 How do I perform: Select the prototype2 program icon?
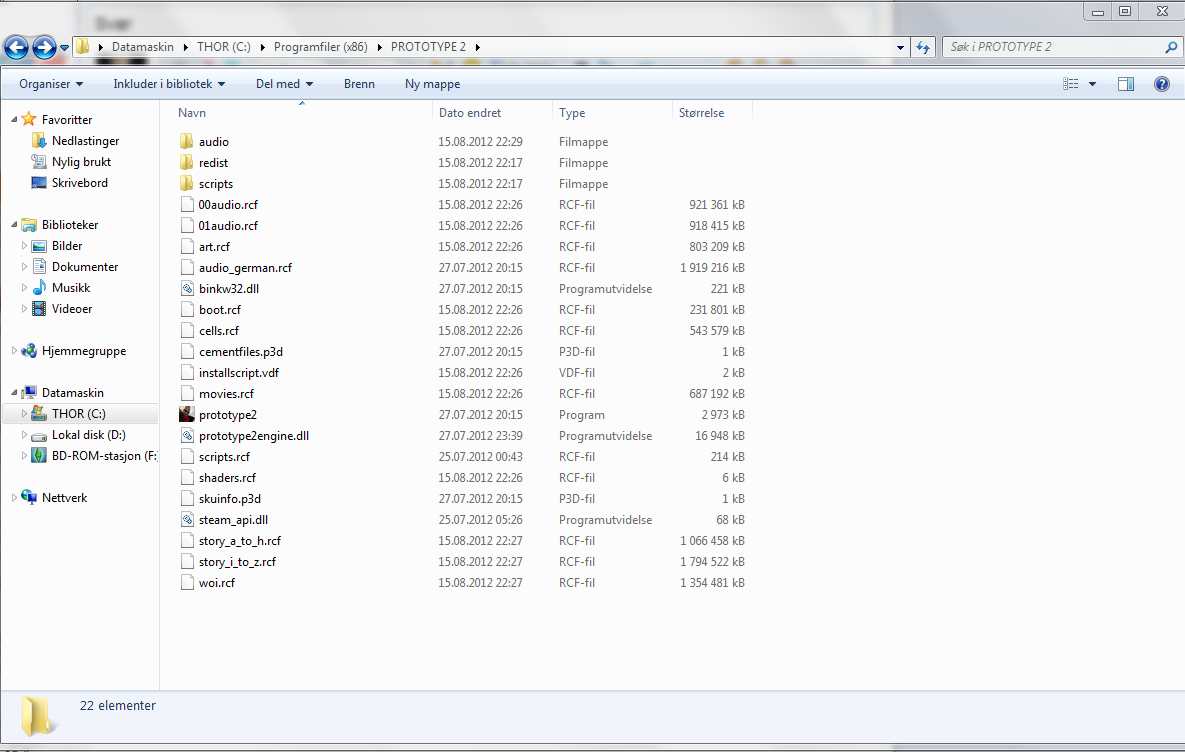[187, 414]
